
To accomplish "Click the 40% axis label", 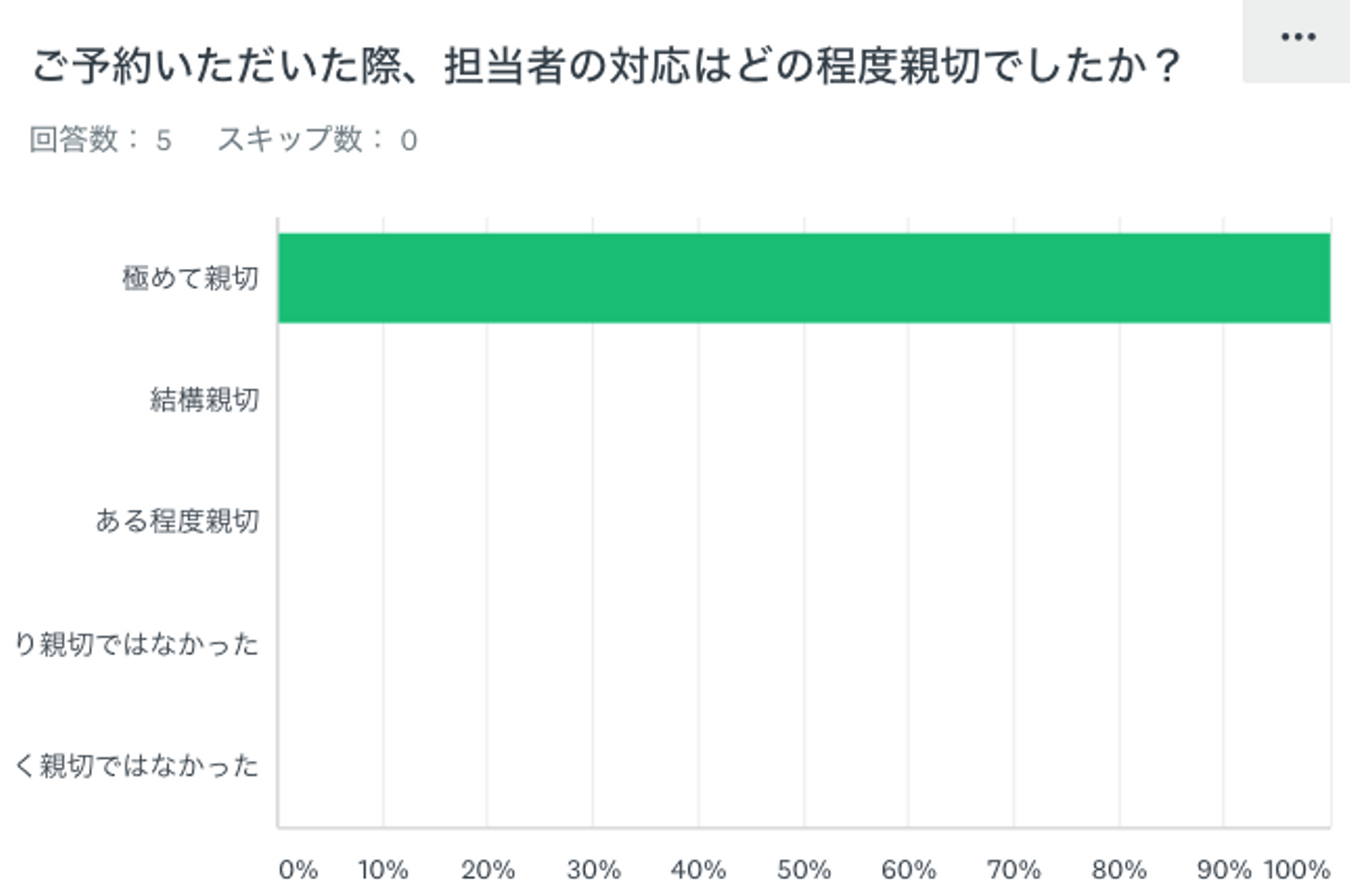I will (x=698, y=870).
